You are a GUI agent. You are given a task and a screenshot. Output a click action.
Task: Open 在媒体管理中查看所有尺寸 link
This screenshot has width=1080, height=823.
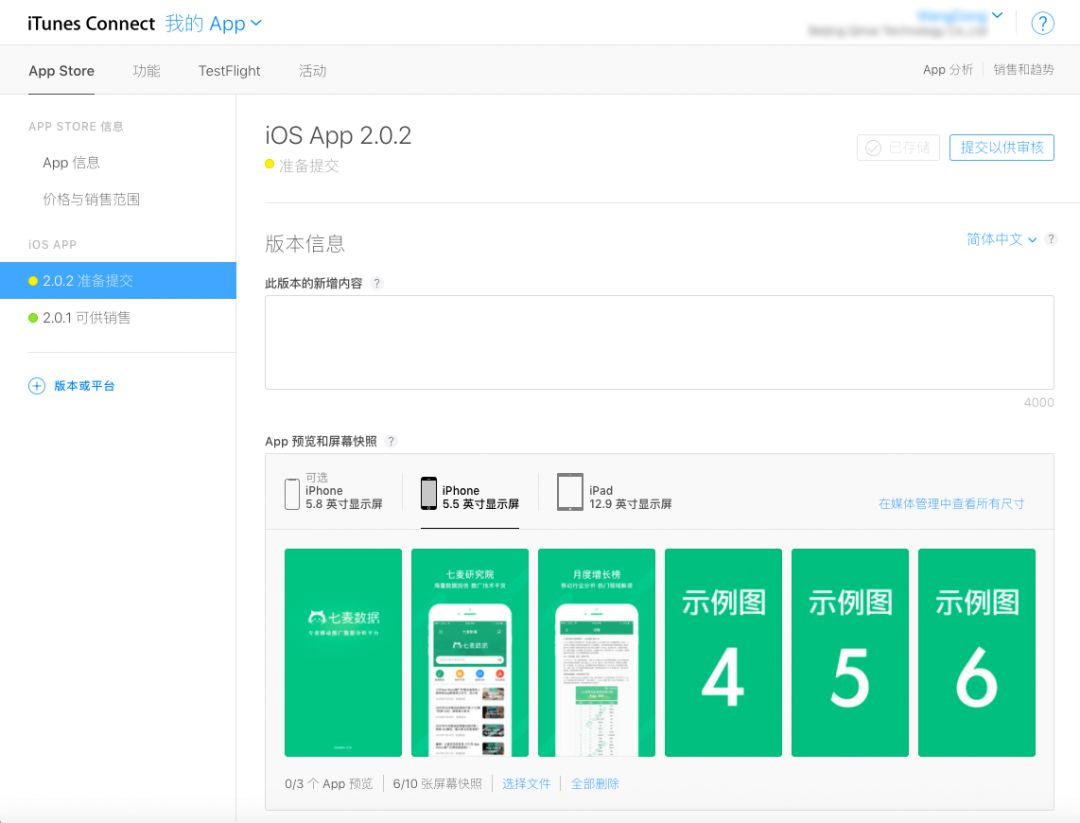point(951,503)
